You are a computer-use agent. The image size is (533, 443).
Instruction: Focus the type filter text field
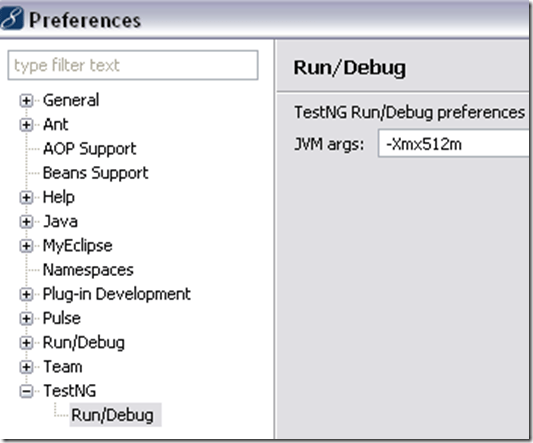133,65
